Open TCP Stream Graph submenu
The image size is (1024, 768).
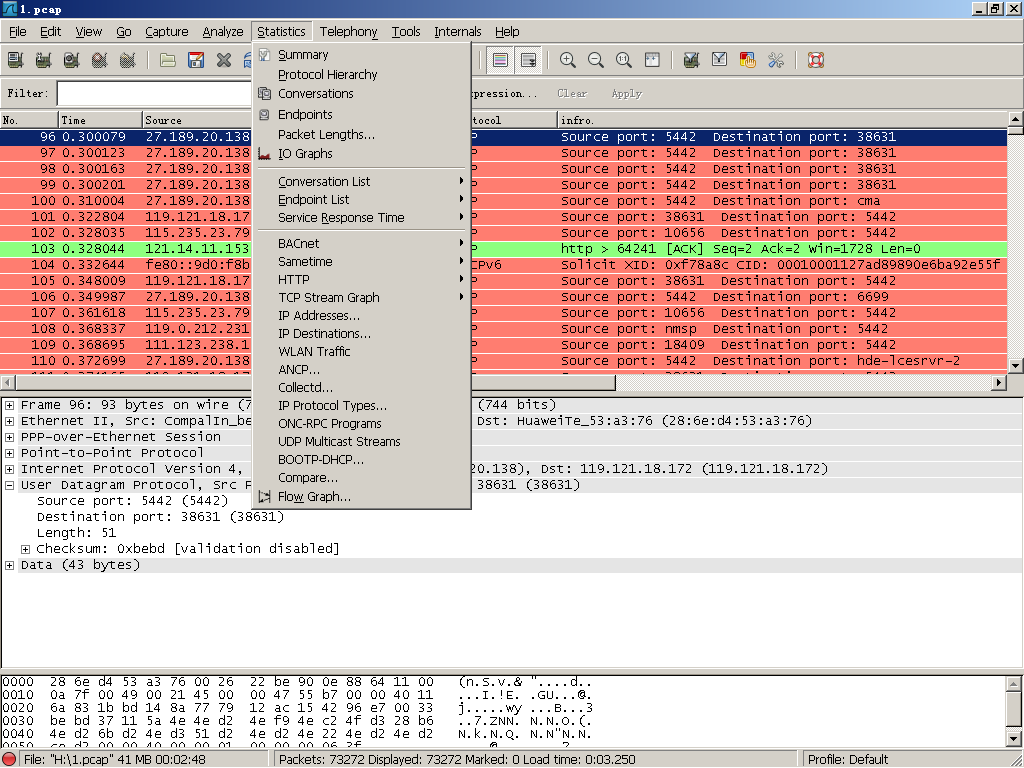tap(361, 298)
